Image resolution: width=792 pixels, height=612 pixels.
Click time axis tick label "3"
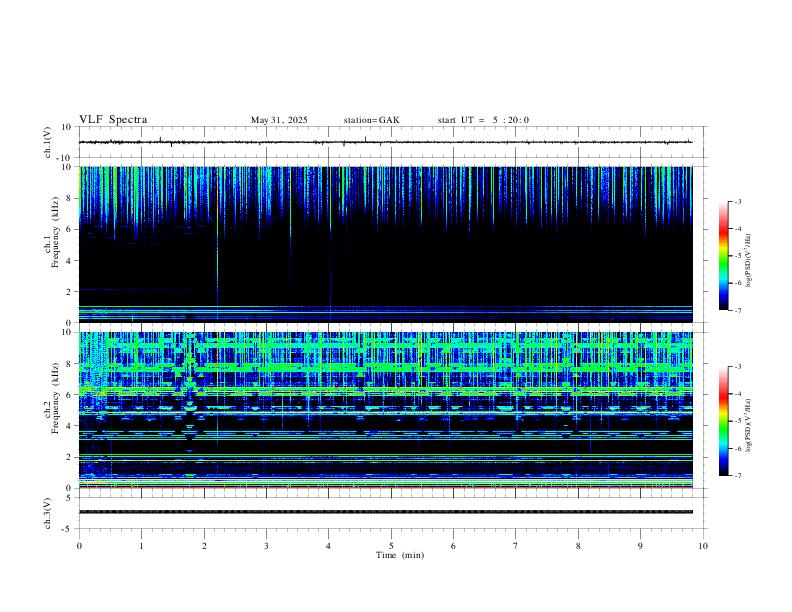(x=266, y=546)
